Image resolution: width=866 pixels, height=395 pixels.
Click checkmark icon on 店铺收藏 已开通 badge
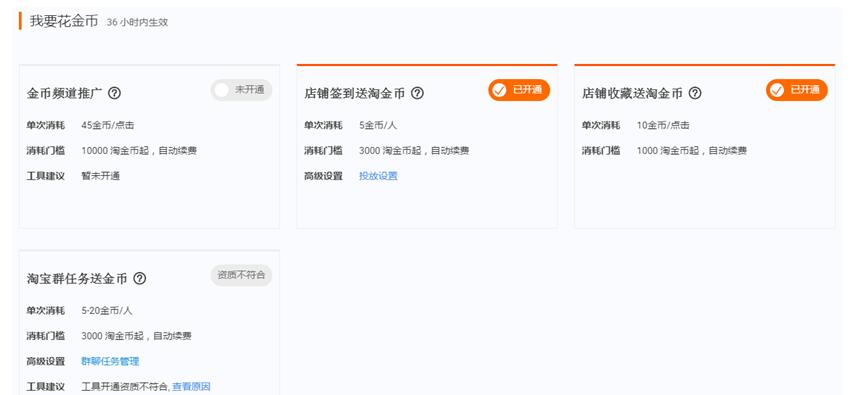(x=777, y=90)
